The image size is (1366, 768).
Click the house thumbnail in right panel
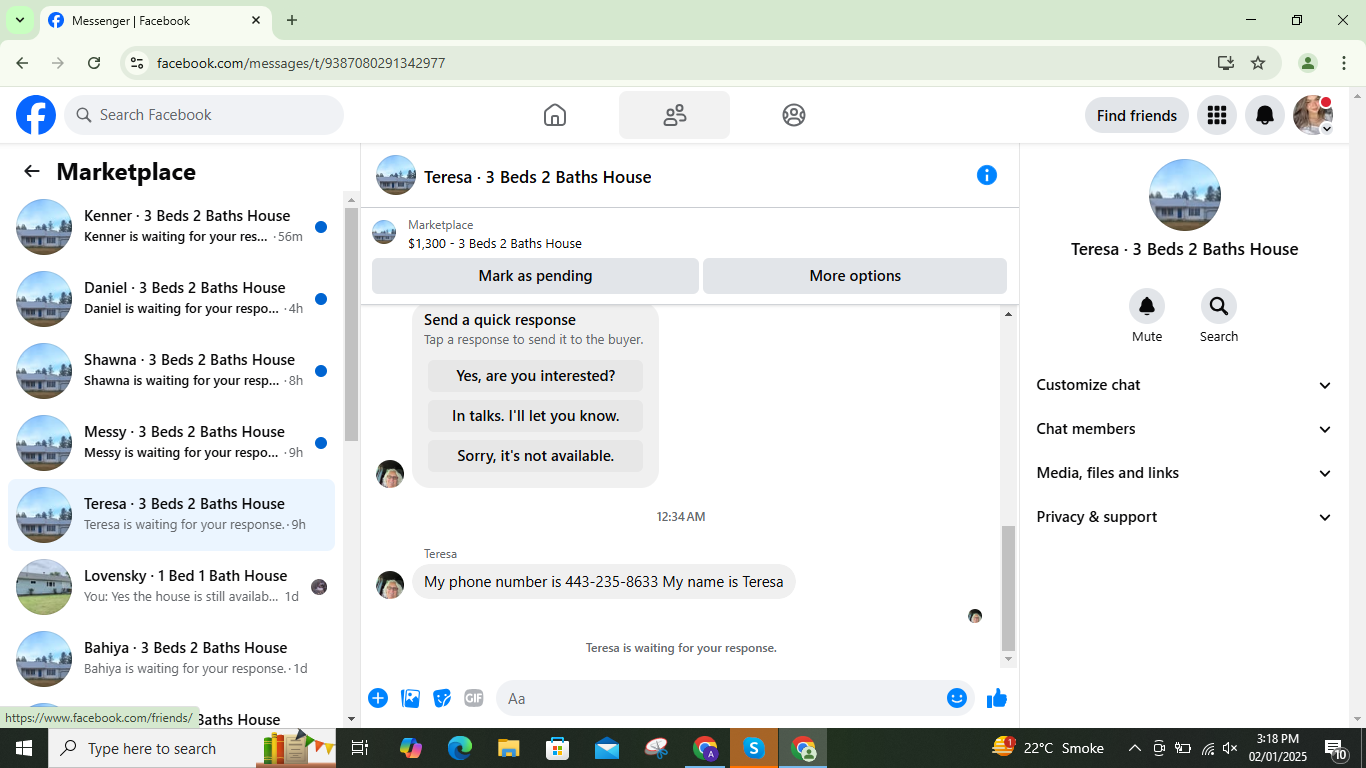point(1185,195)
